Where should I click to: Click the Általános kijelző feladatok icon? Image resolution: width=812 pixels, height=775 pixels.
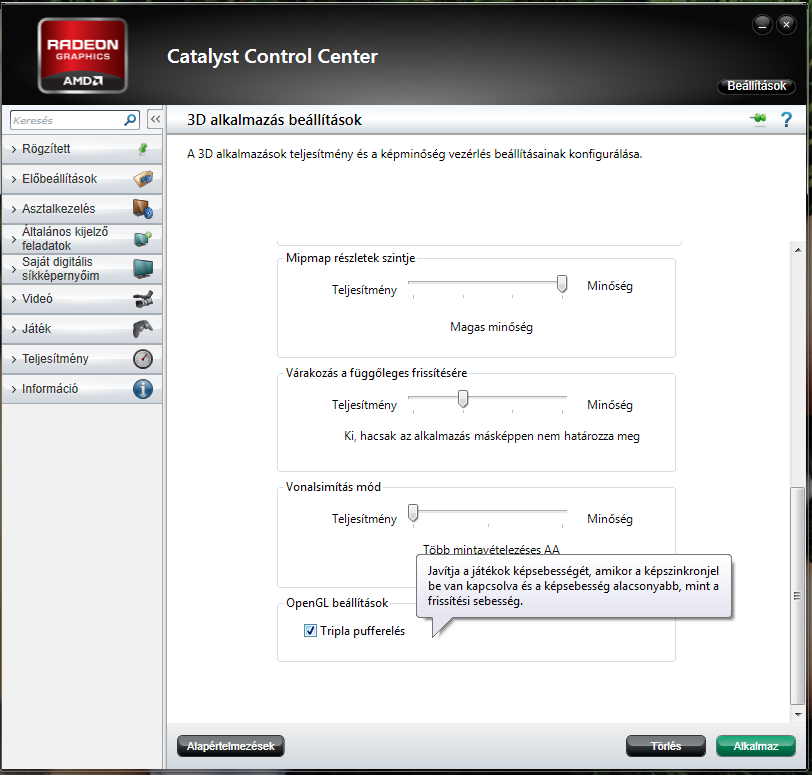(143, 239)
